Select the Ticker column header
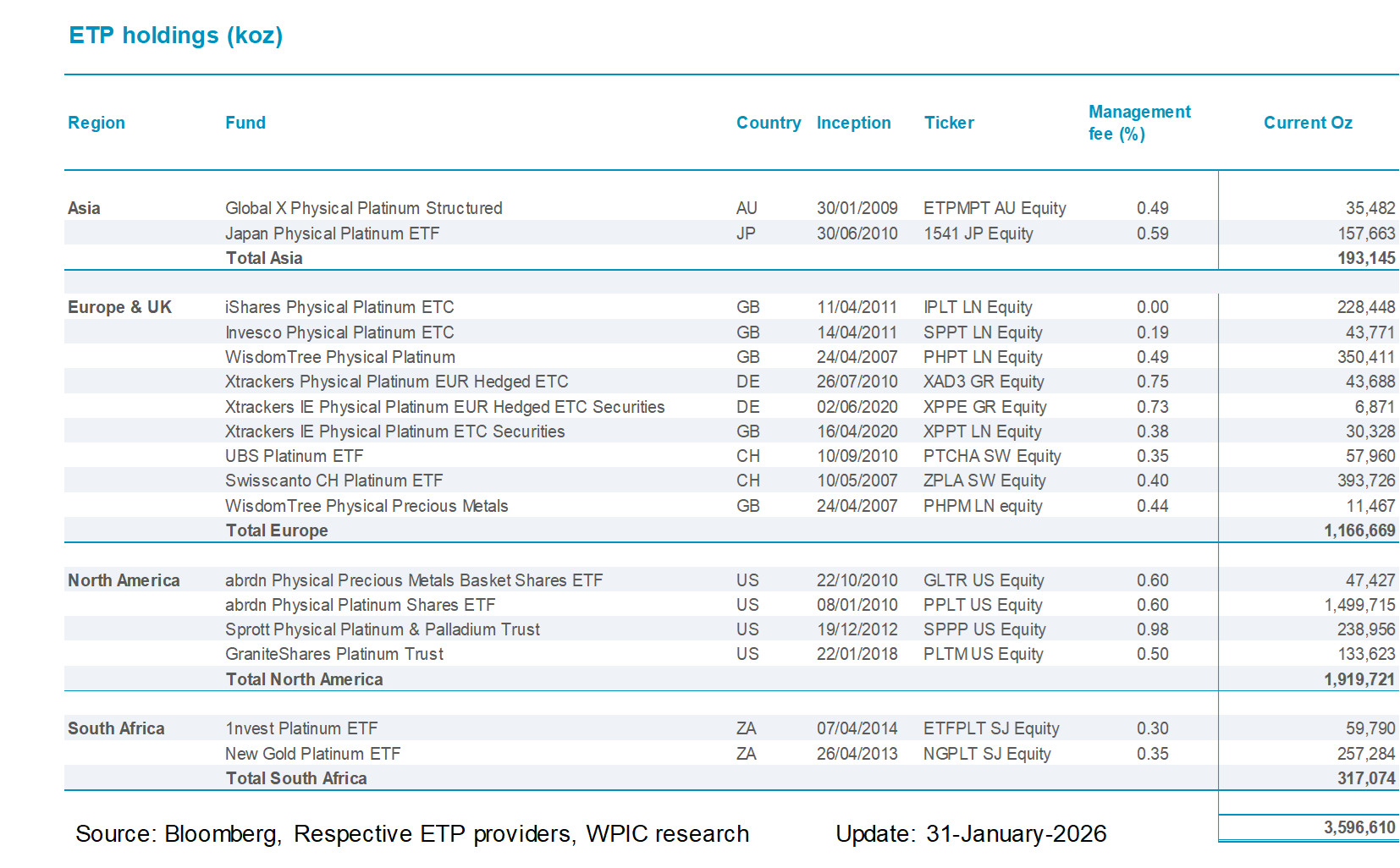The height and width of the screenshot is (868, 1400). [x=949, y=123]
